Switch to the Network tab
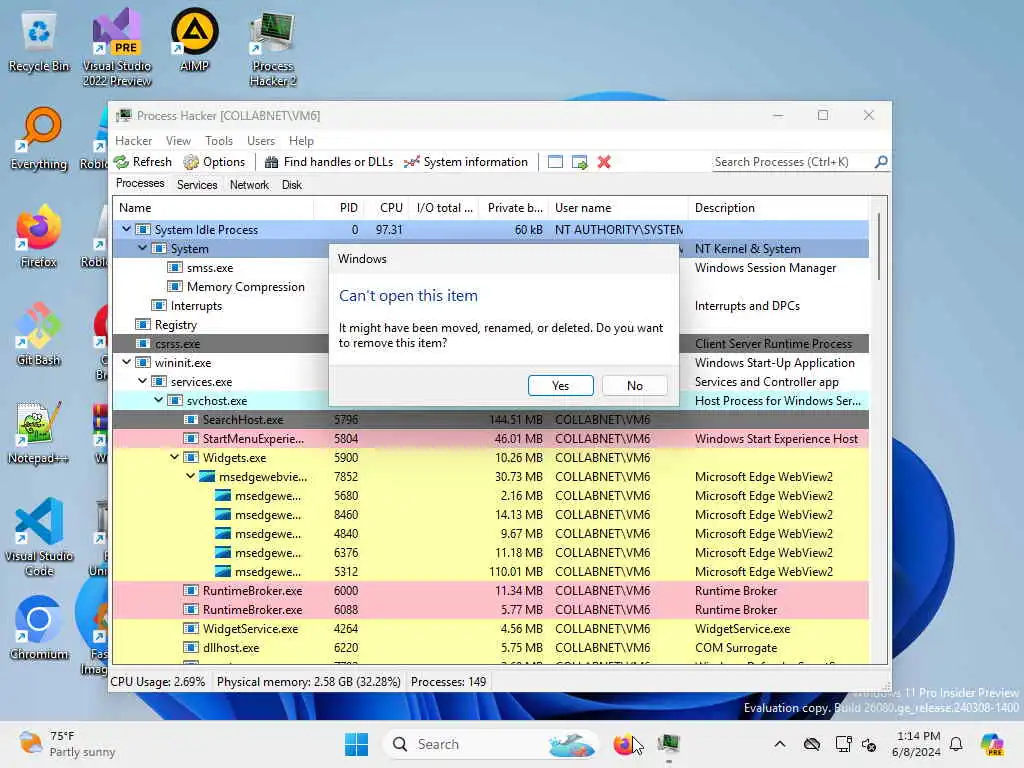 tap(249, 185)
